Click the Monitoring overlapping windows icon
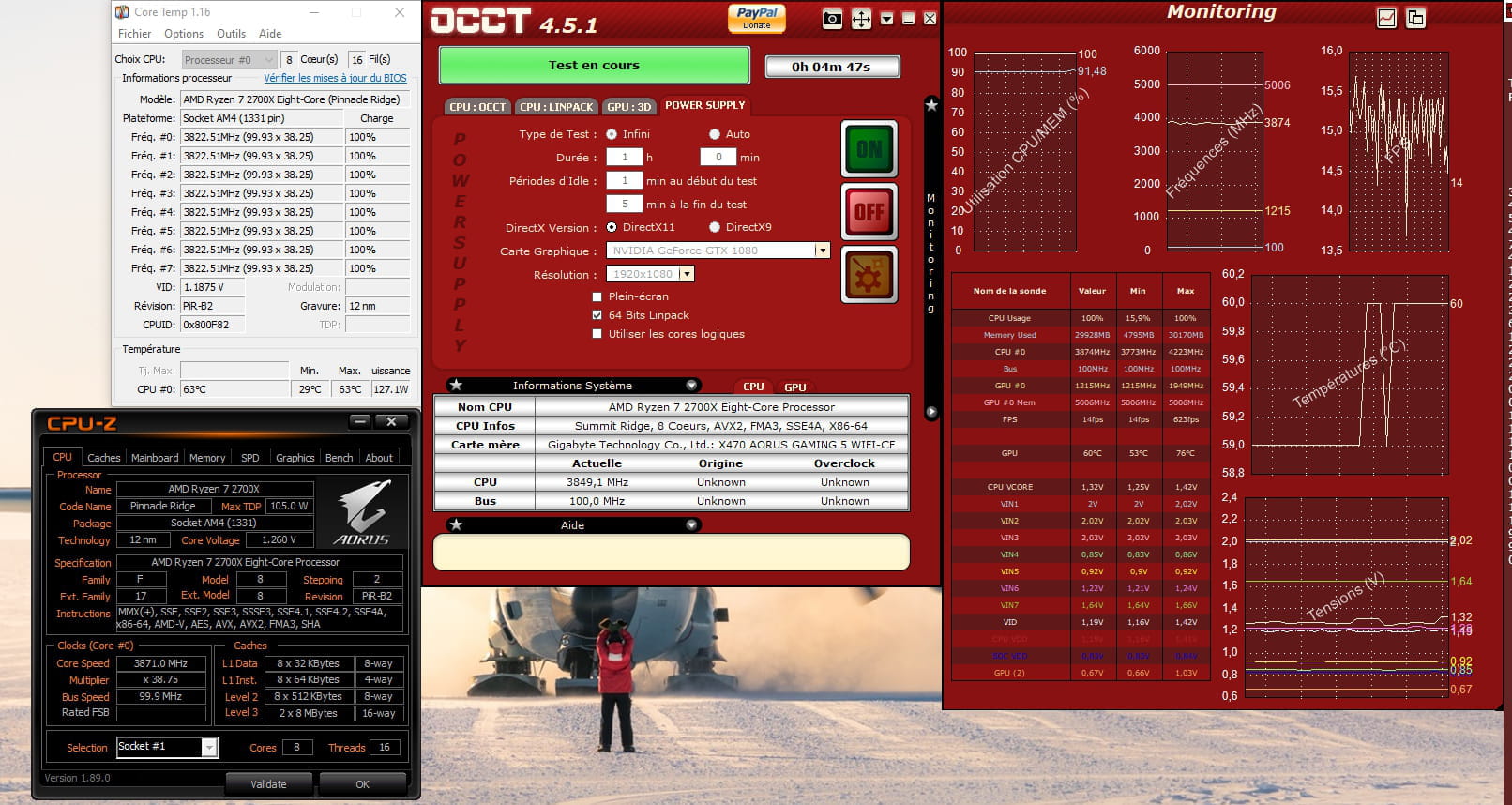 1416,18
